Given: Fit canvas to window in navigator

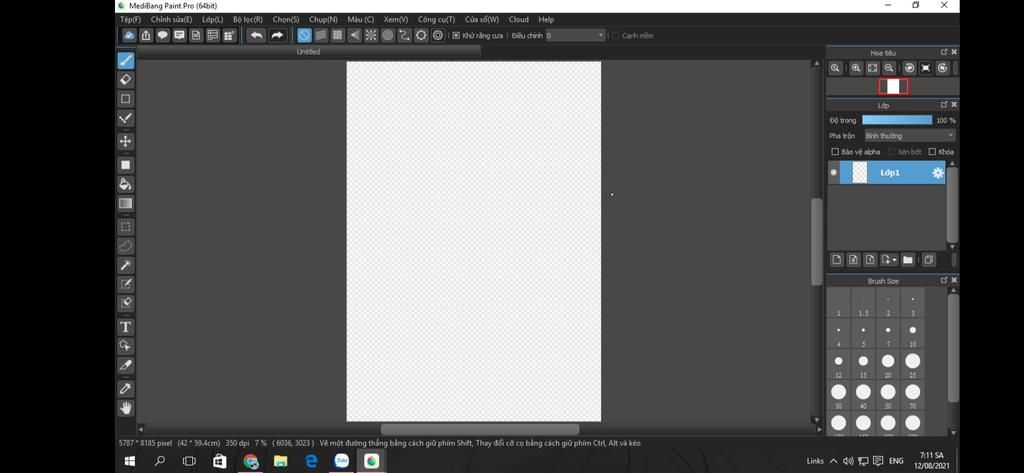Looking at the screenshot, I should [872, 68].
